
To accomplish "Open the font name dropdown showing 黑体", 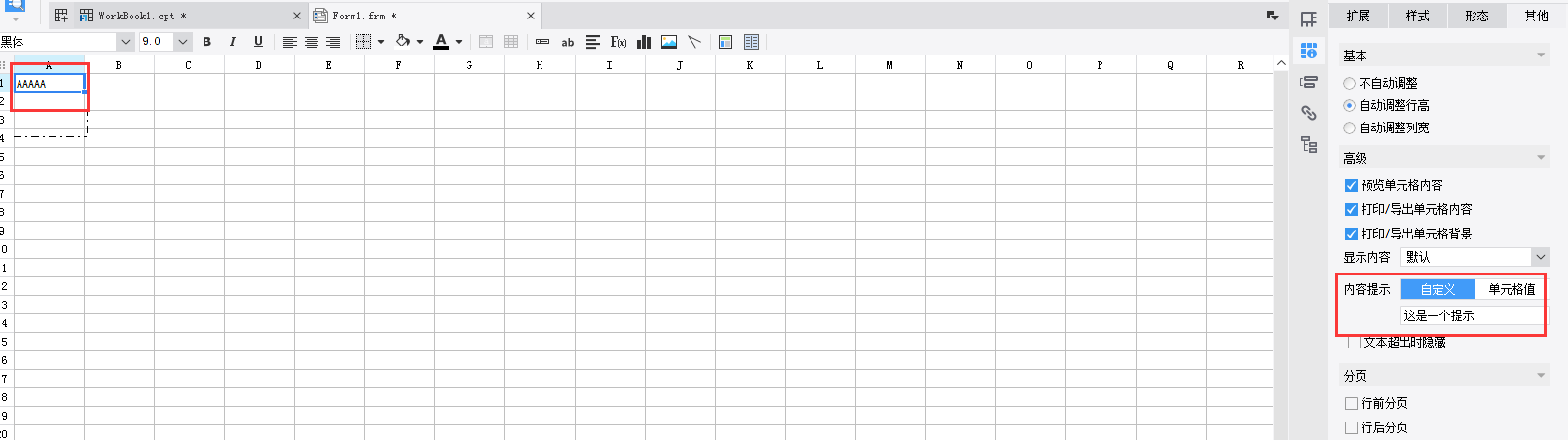I will point(125,42).
